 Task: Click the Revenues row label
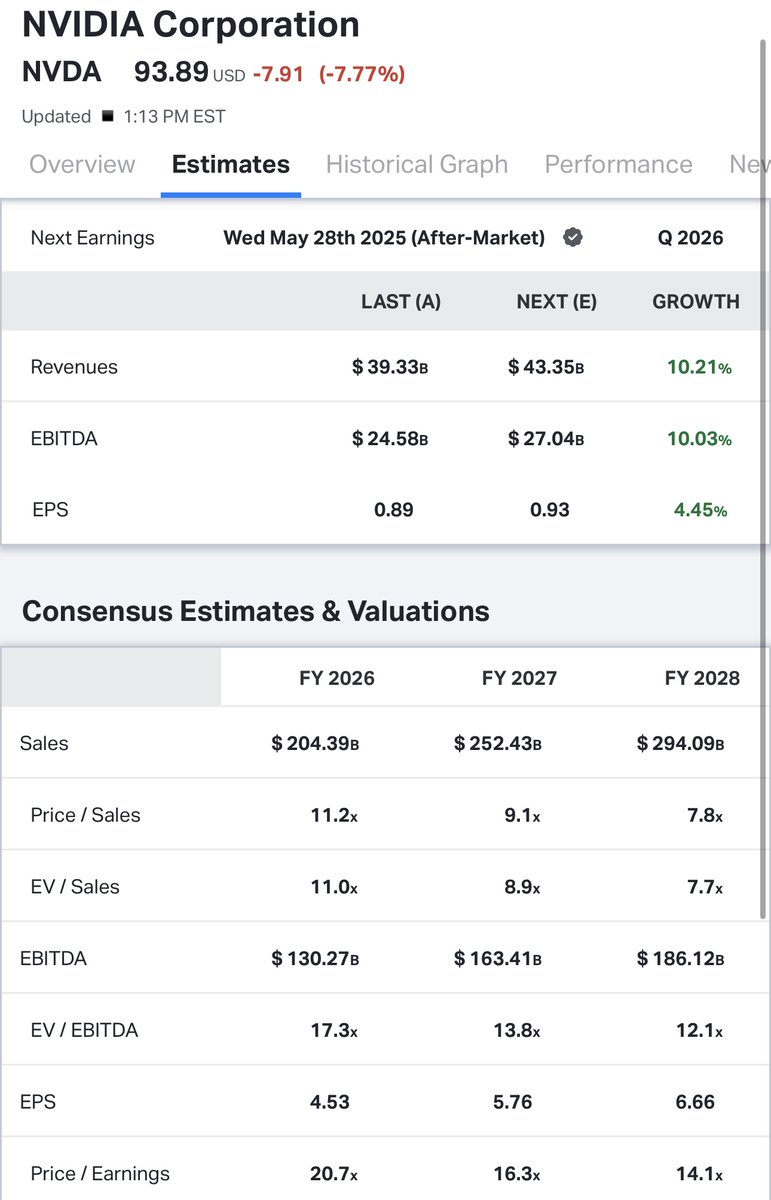click(x=74, y=367)
